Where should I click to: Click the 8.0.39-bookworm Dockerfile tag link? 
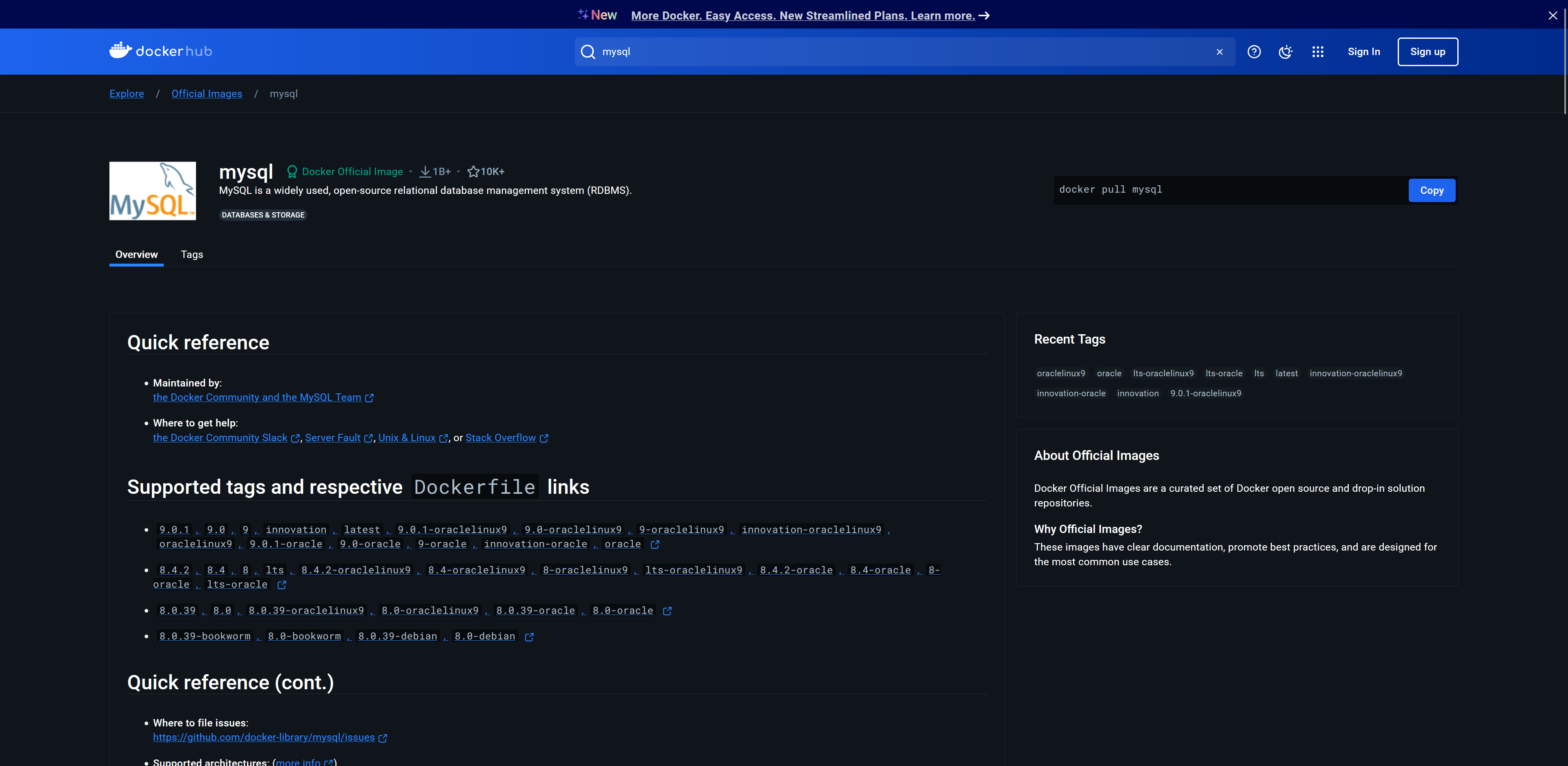(205, 636)
